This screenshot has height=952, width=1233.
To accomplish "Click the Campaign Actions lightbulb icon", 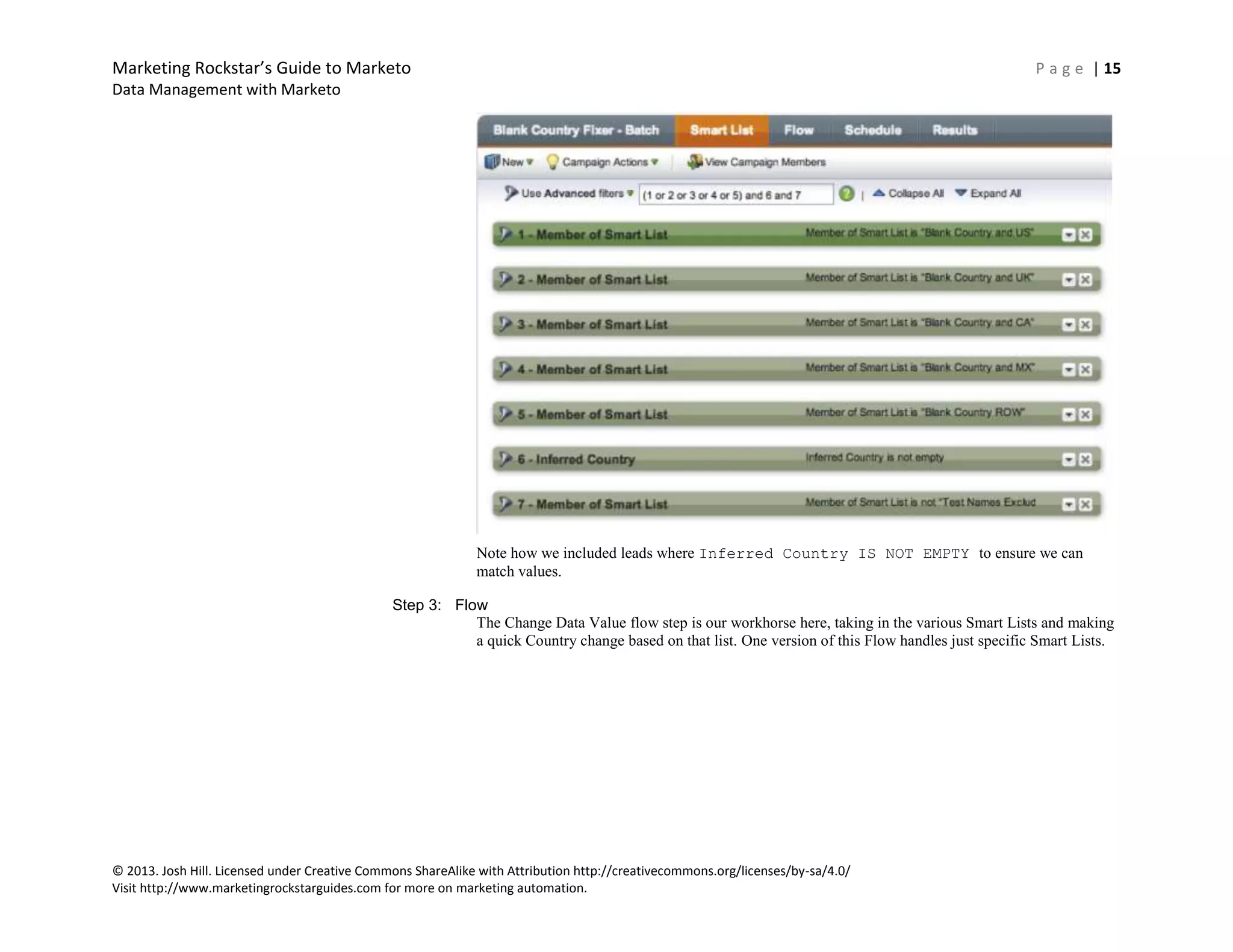I will 552,162.
